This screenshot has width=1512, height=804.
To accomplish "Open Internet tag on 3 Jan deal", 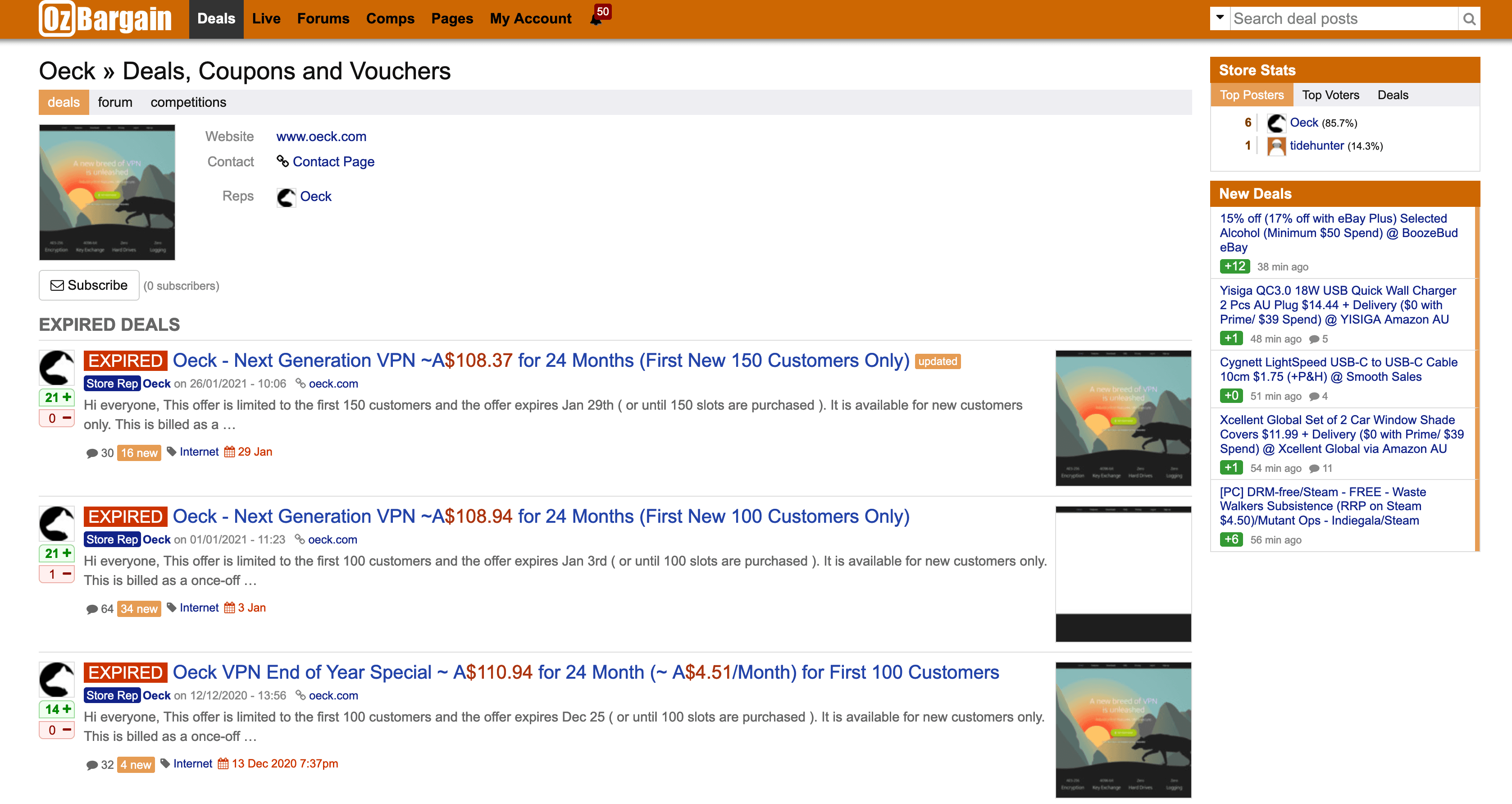I will click(x=199, y=608).
